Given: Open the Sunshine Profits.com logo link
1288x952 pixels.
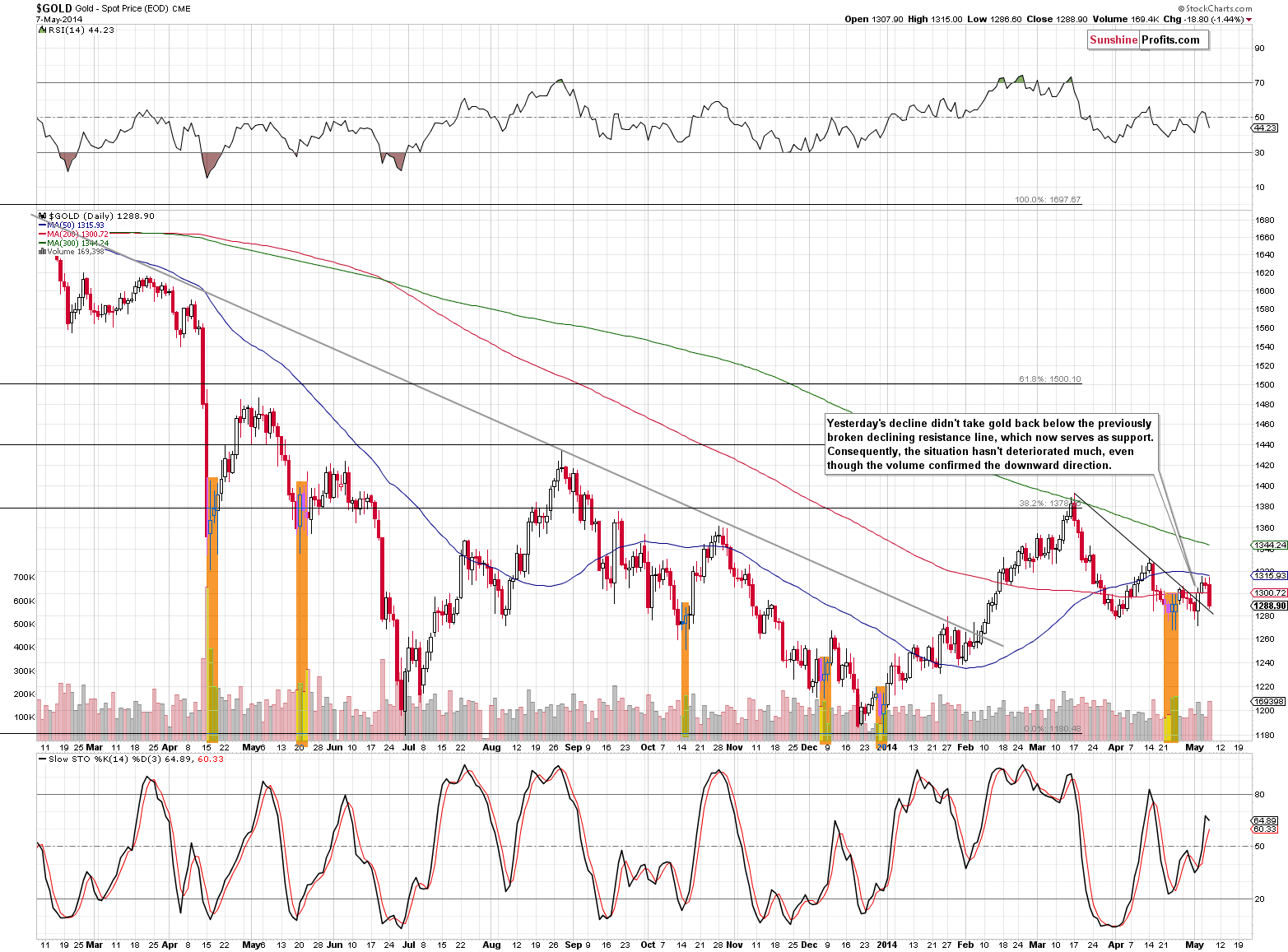Looking at the screenshot, I should tap(1147, 39).
